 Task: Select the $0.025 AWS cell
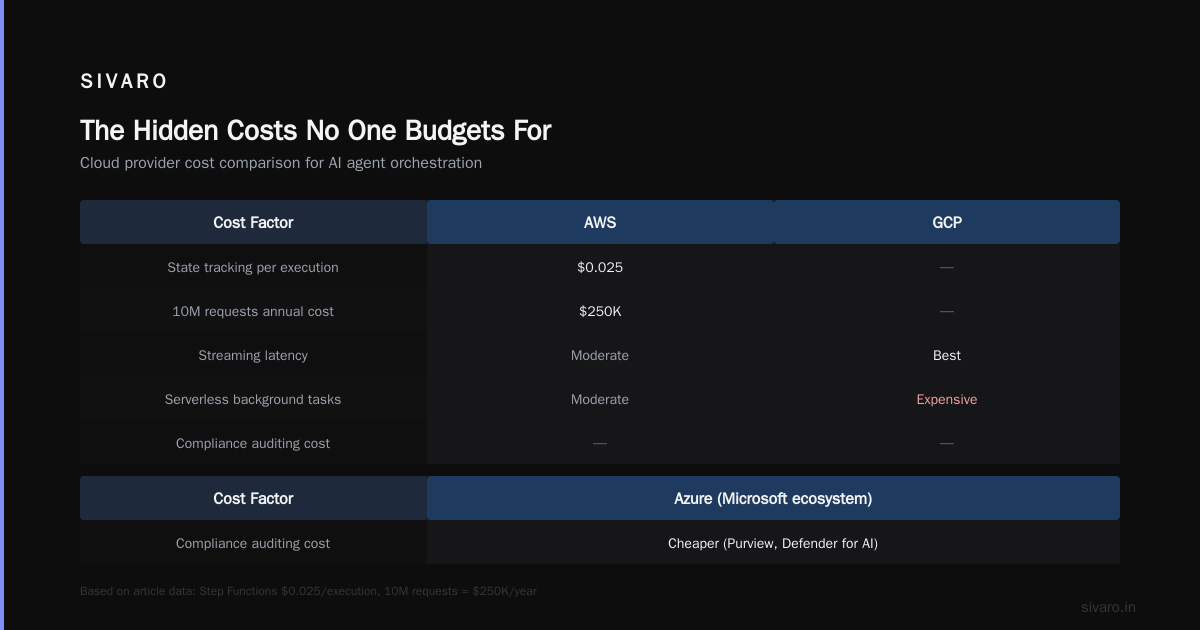[600, 267]
